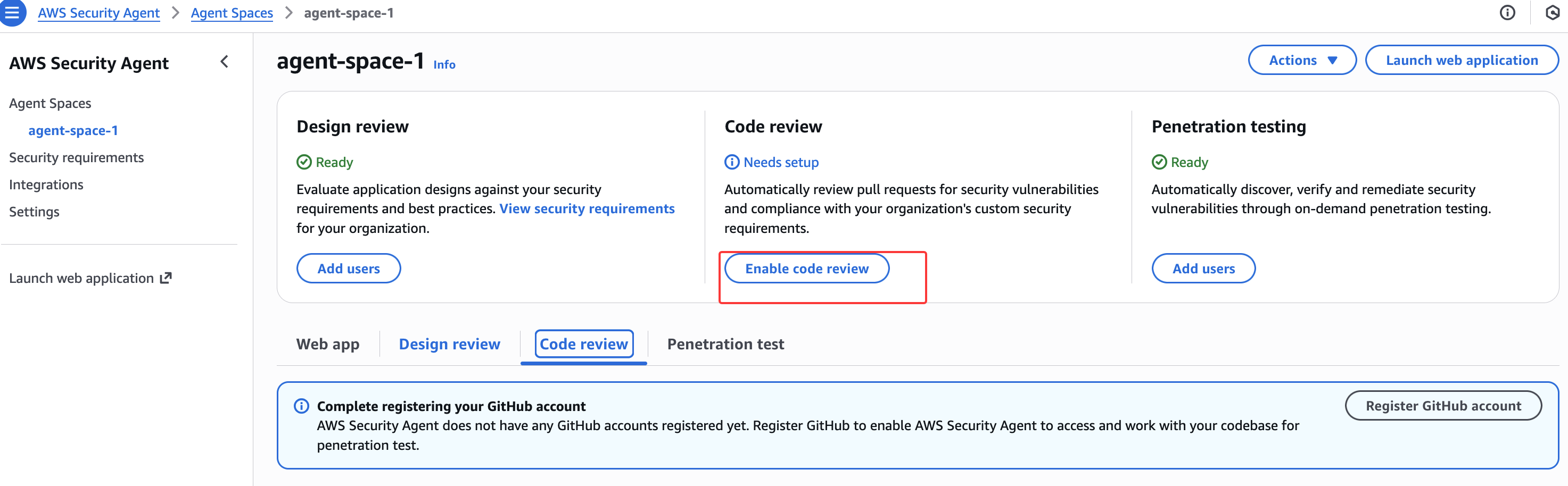The width and height of the screenshot is (1568, 486).
Task: Click Register GitHub account button
Action: pos(1442,406)
